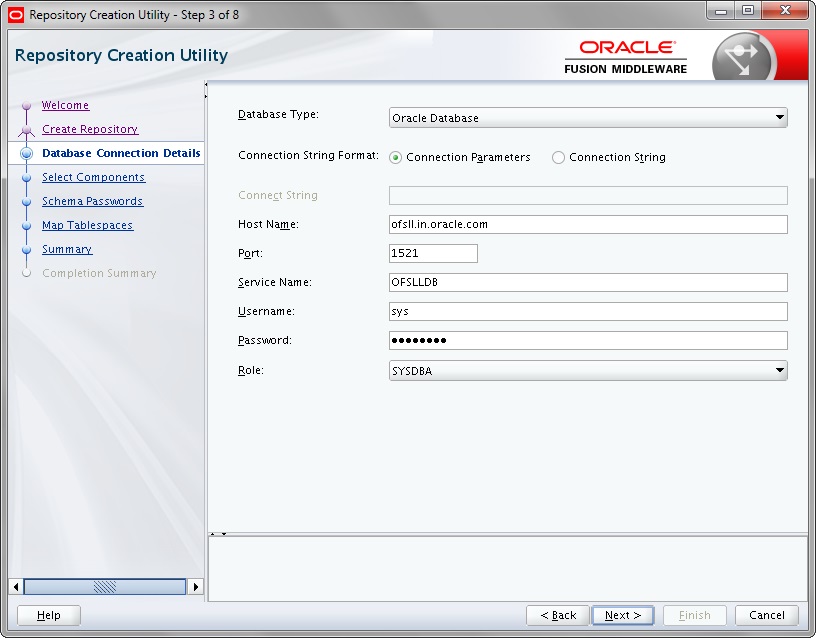
Task: Open the Database Type dropdown
Action: [x=588, y=118]
